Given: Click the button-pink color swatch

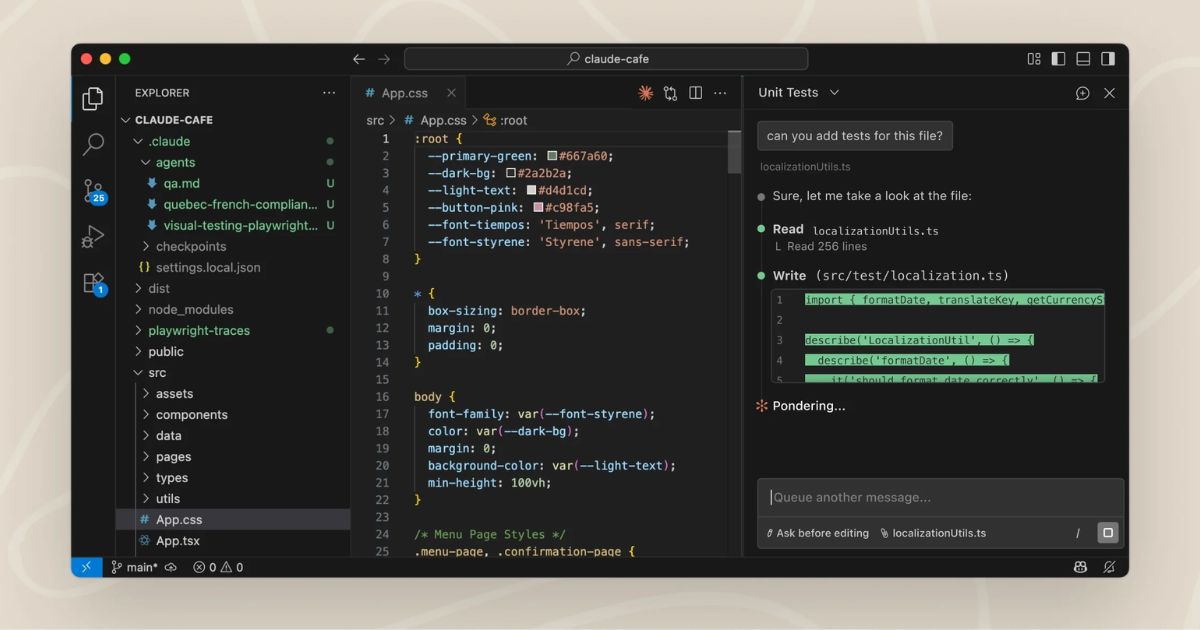Looking at the screenshot, I should tap(538, 207).
